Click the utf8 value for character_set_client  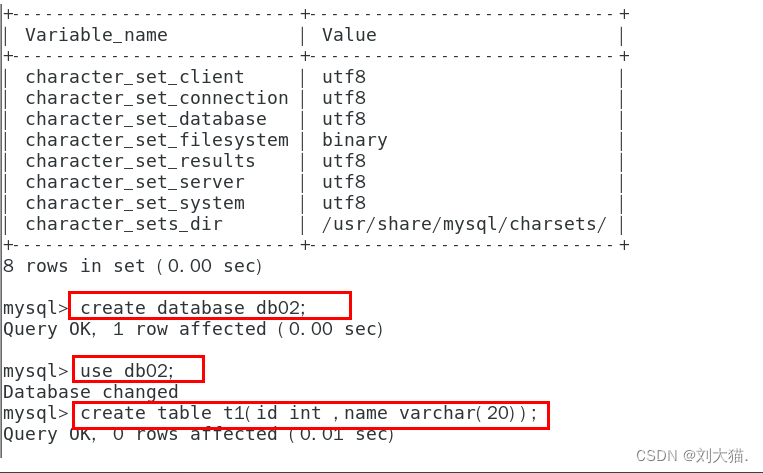(344, 77)
